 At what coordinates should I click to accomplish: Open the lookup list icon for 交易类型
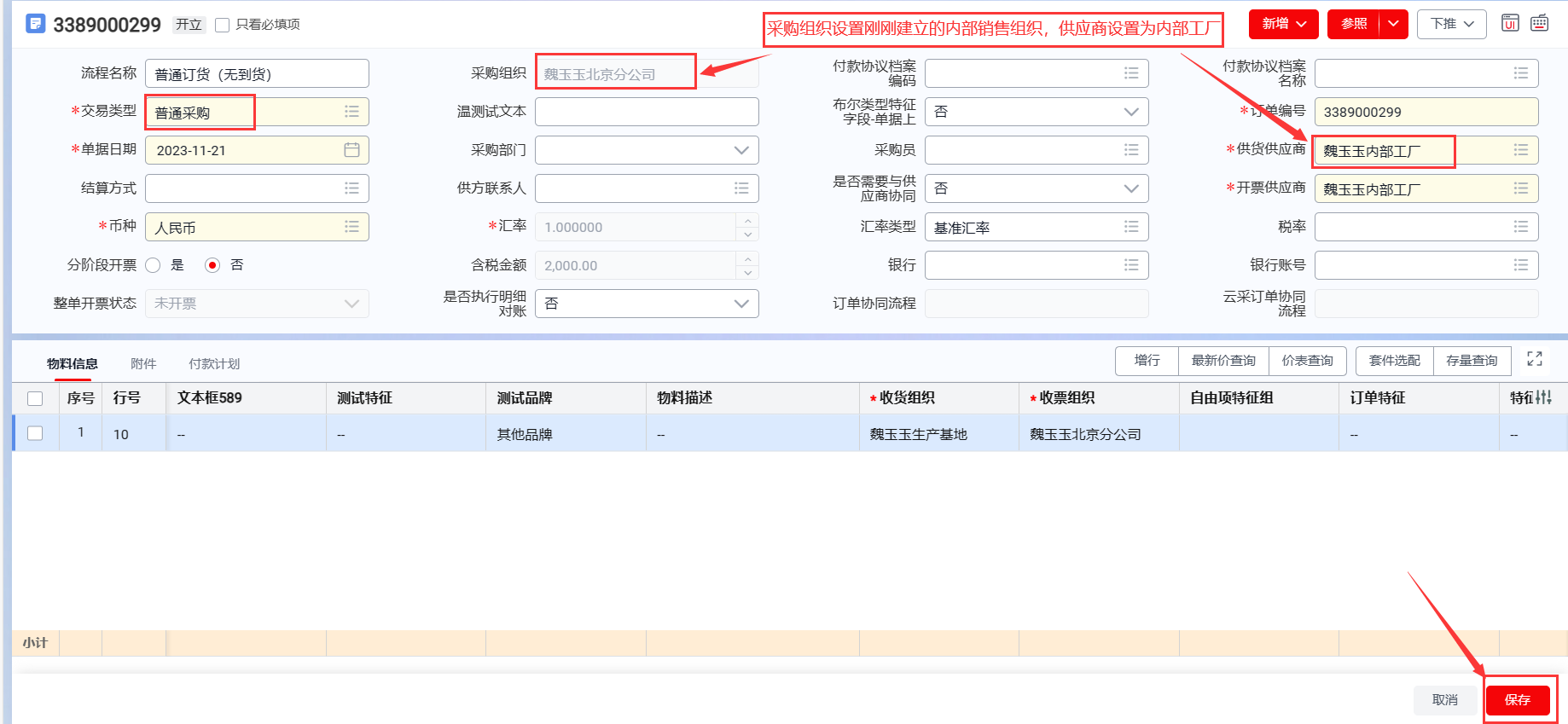(x=351, y=112)
